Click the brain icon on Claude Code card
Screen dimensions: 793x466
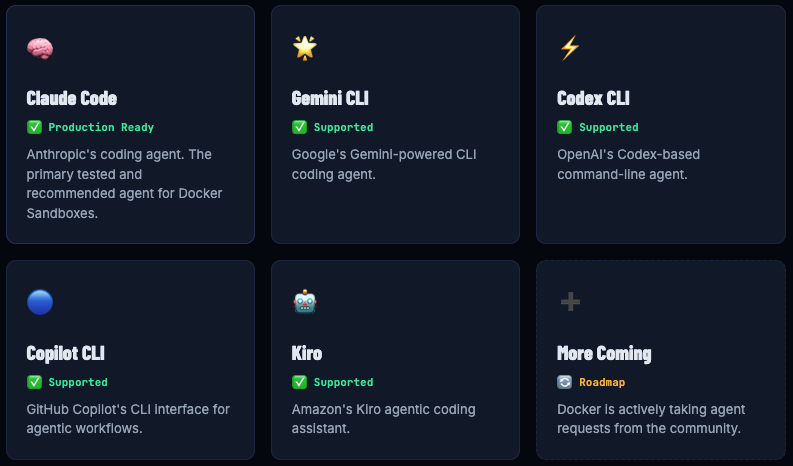[x=40, y=47]
